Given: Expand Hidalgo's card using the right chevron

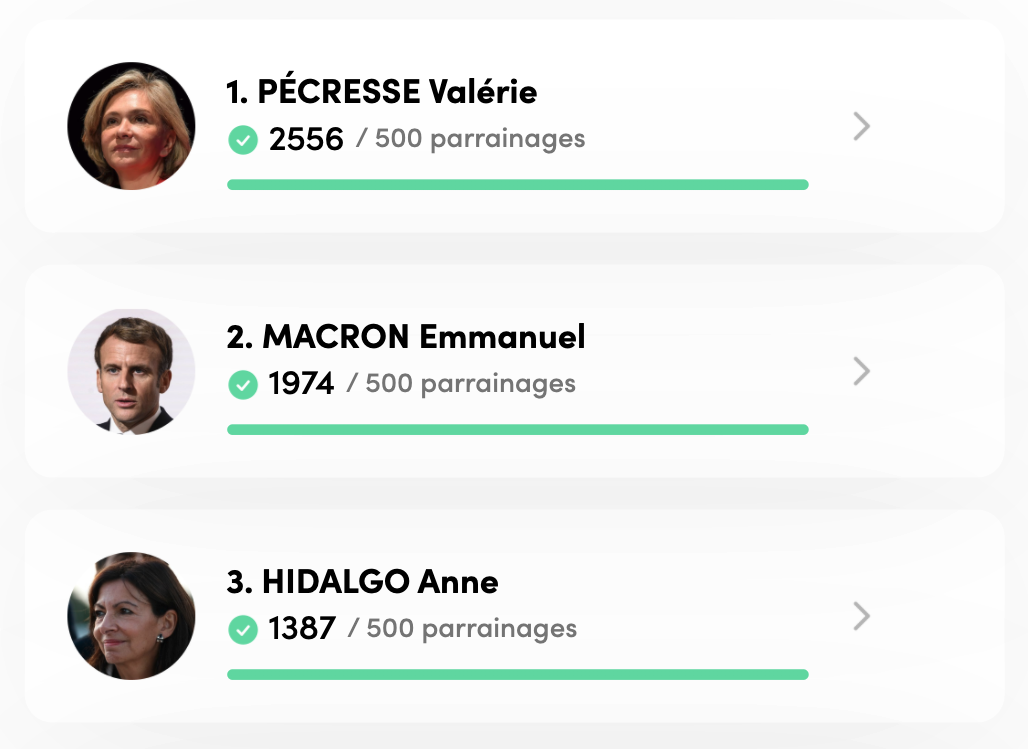Looking at the screenshot, I should (861, 616).
